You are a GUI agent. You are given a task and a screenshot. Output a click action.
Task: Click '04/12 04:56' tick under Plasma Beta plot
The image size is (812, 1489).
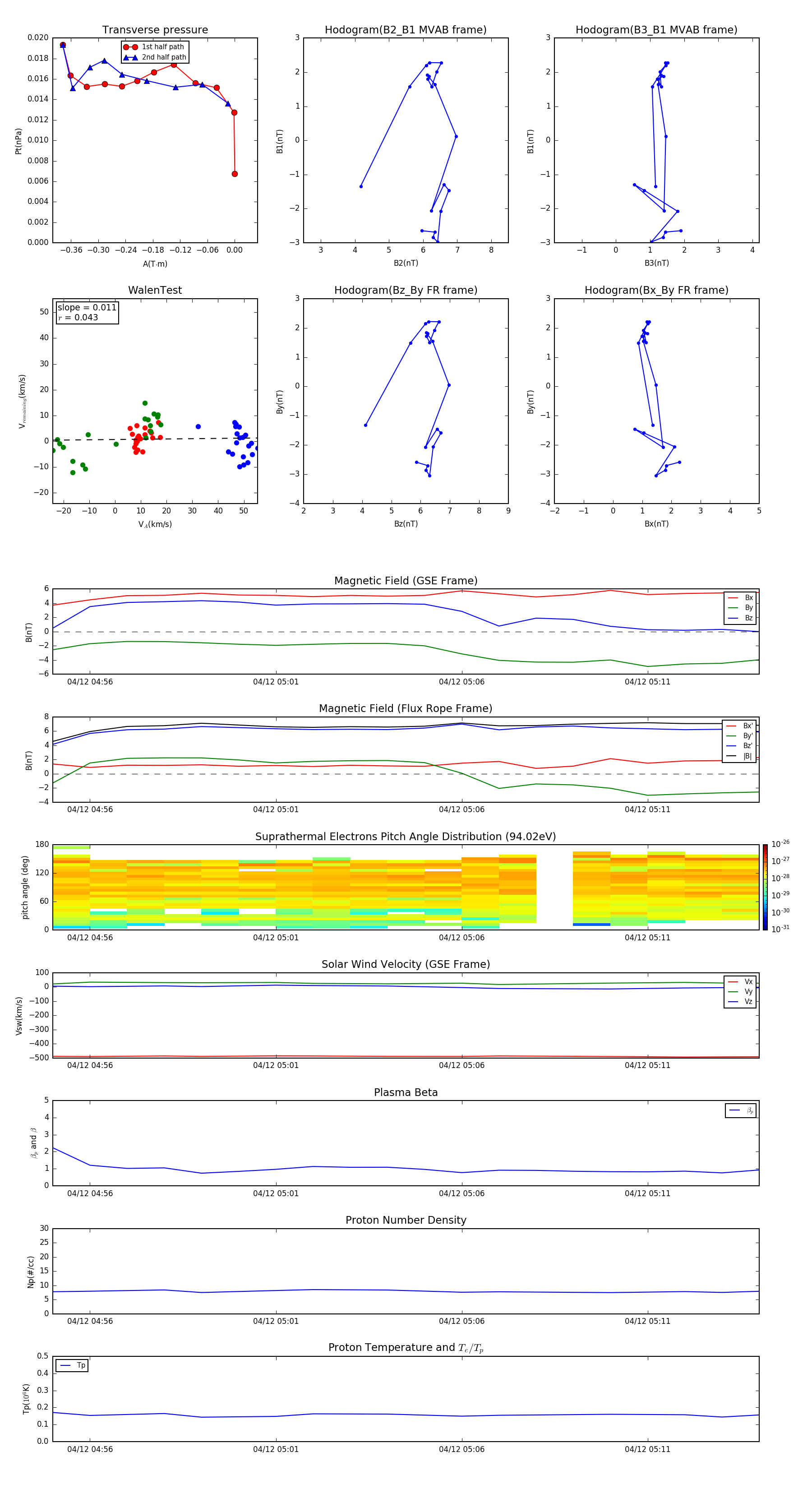[90, 1193]
